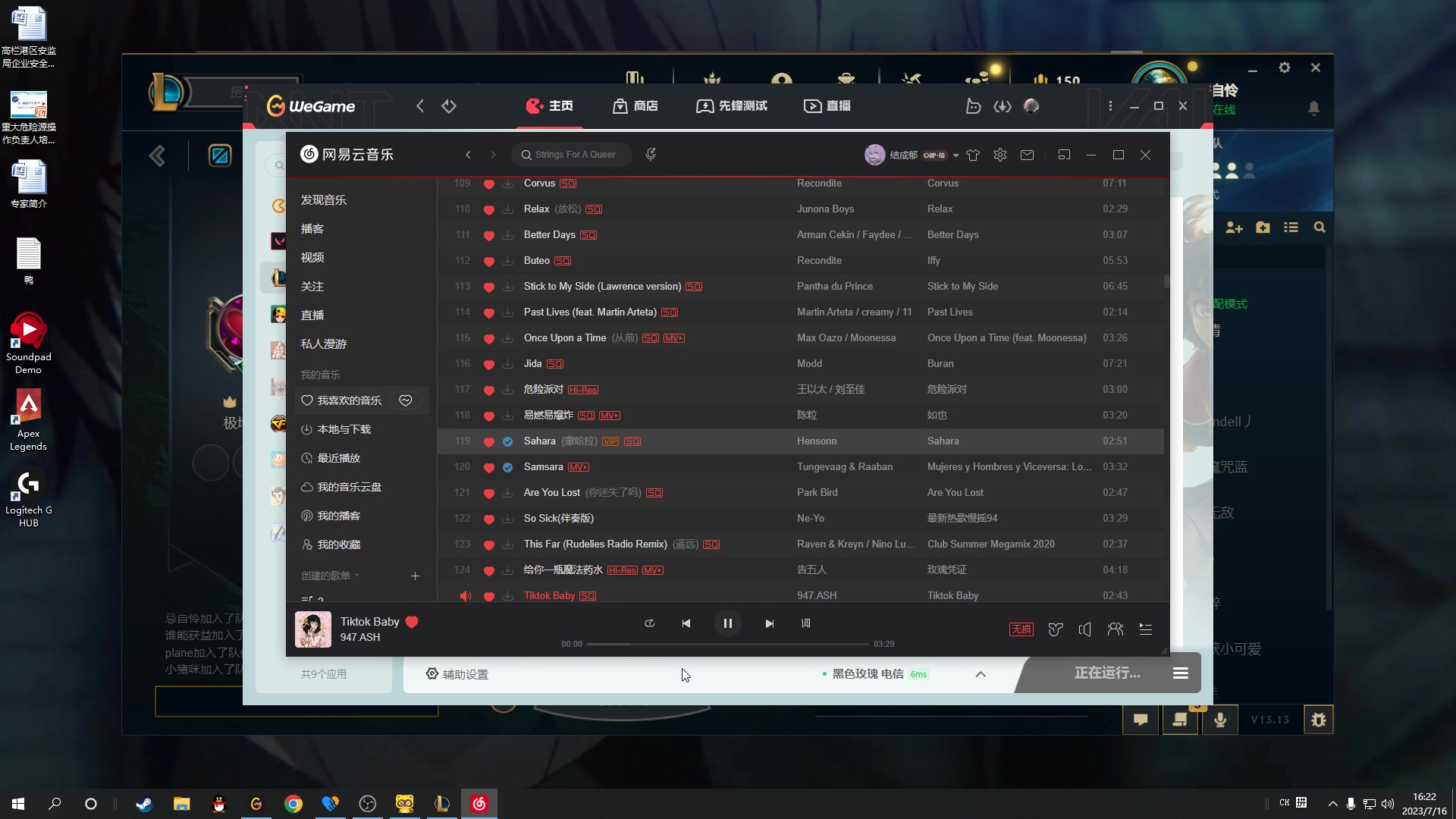This screenshot has width=1456, height=819.
Task: Switch to mini-player mode icon
Action: click(x=1064, y=155)
